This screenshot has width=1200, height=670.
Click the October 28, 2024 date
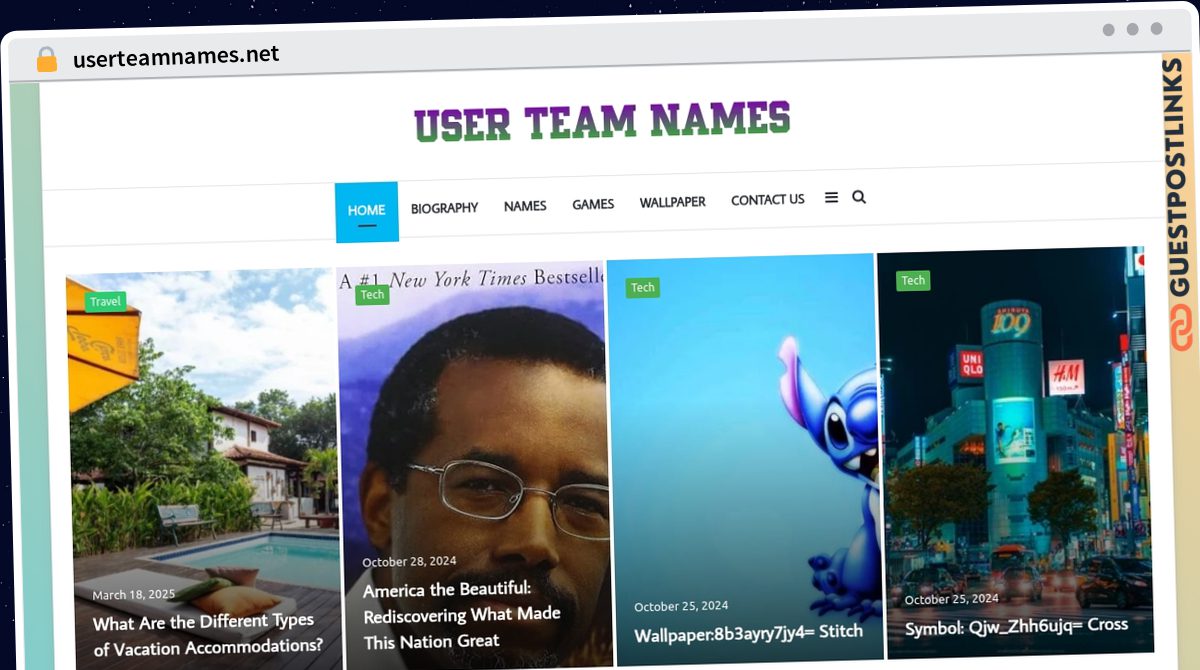click(409, 562)
